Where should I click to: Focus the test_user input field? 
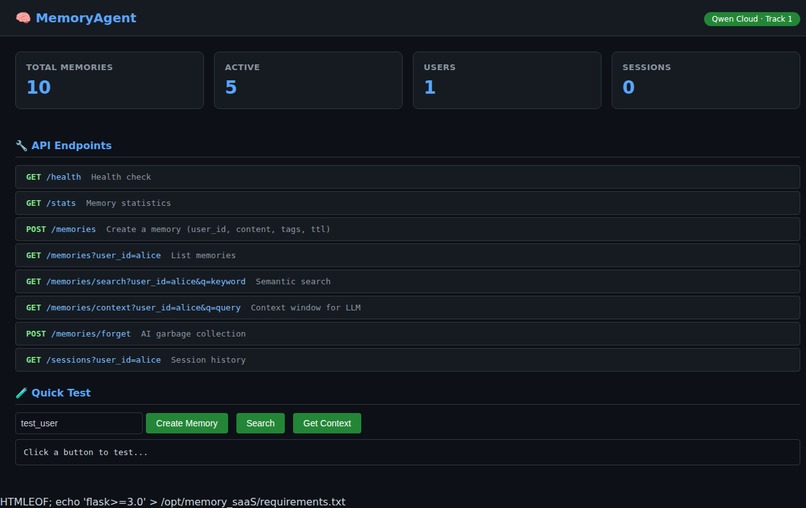pos(79,423)
